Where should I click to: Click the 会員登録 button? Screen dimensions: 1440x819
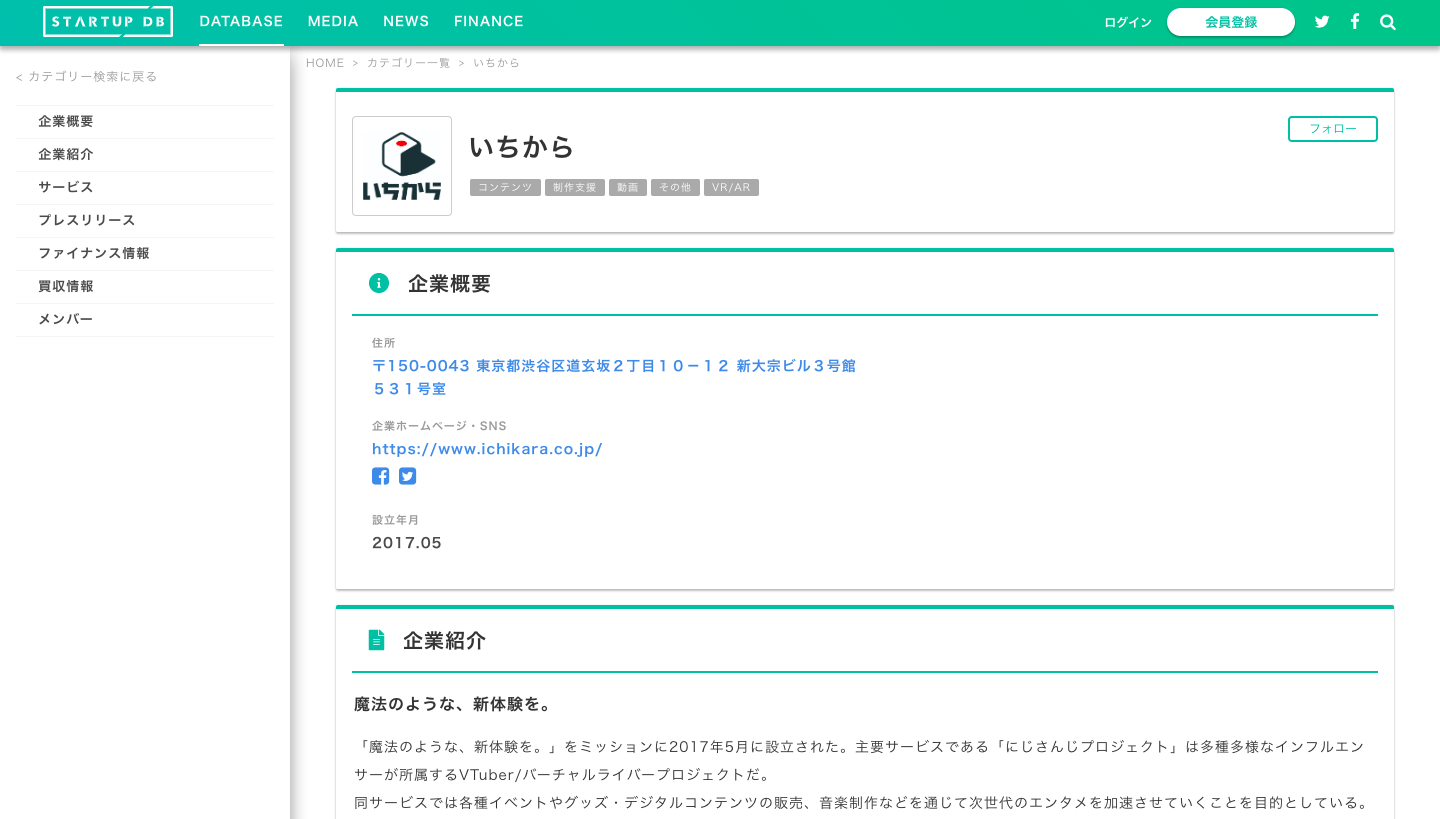click(1231, 22)
